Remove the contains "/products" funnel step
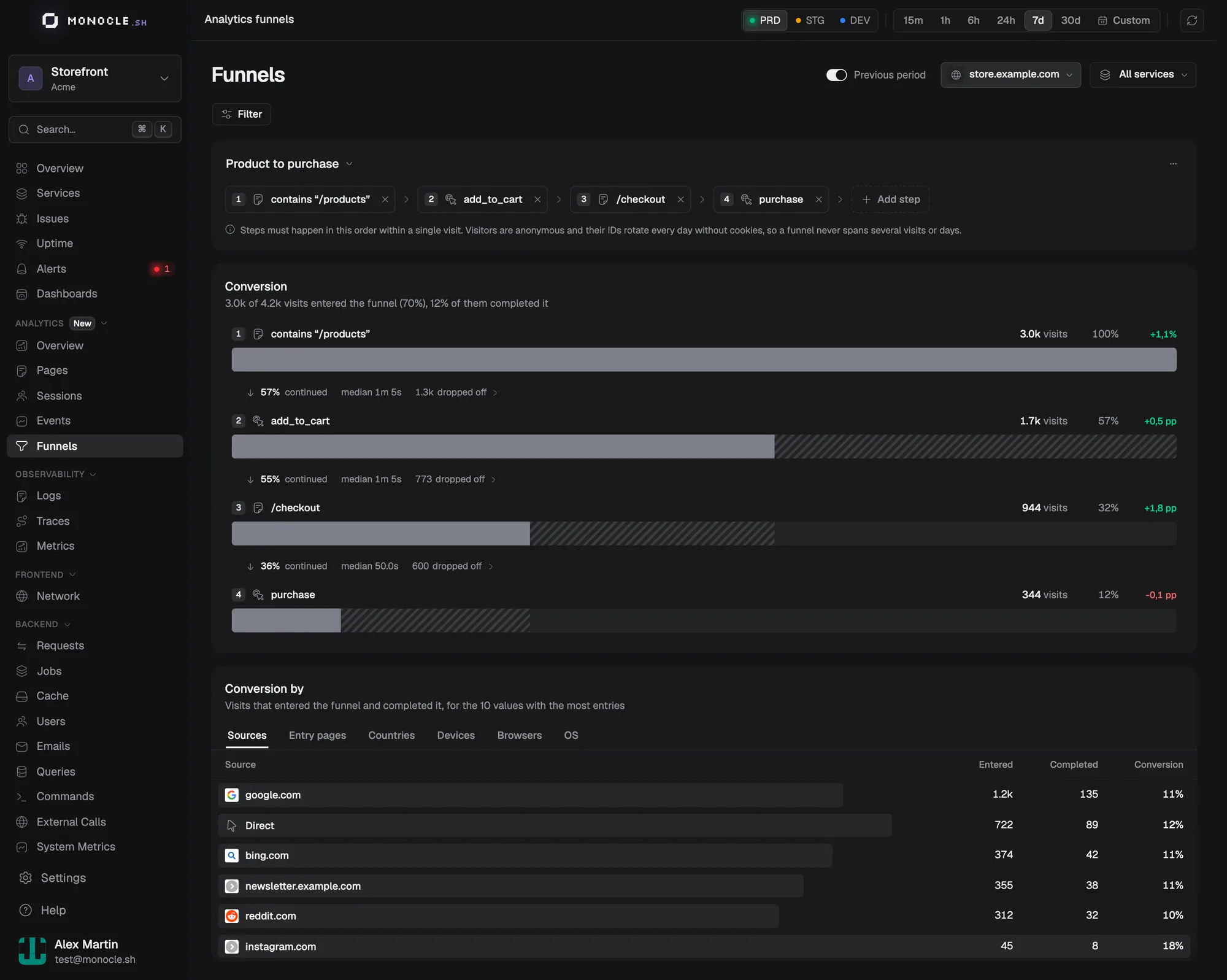 coord(385,199)
